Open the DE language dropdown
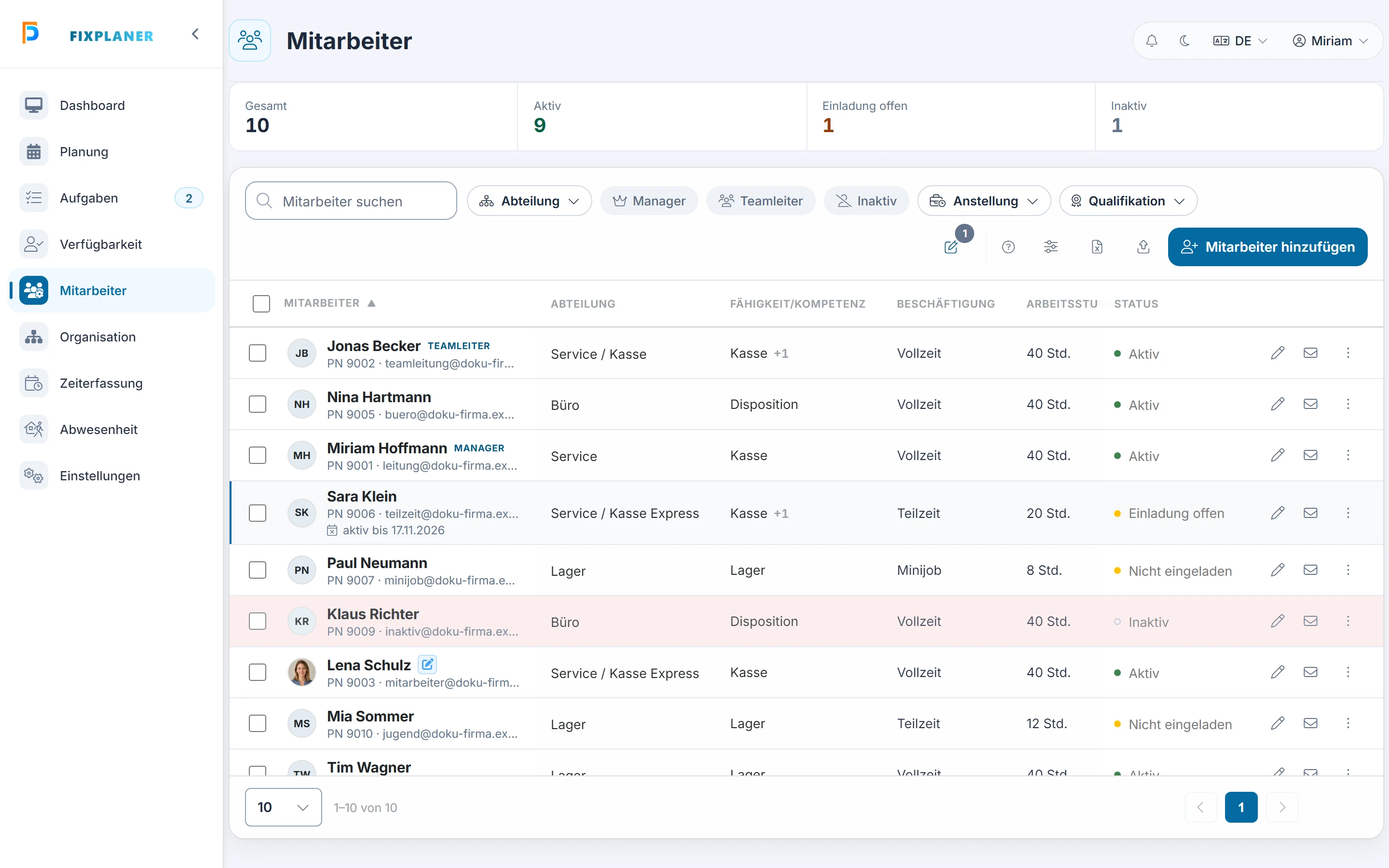This screenshot has height=868, width=1389. pos(1240,41)
